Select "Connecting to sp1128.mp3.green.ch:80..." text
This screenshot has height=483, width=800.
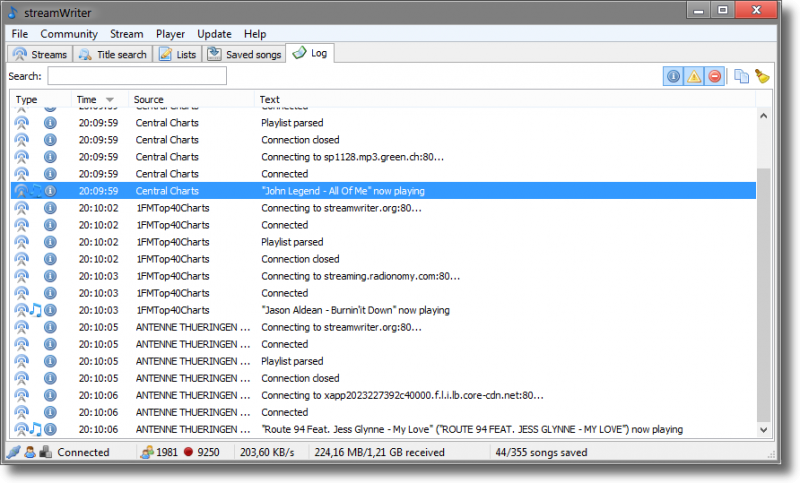(x=353, y=157)
